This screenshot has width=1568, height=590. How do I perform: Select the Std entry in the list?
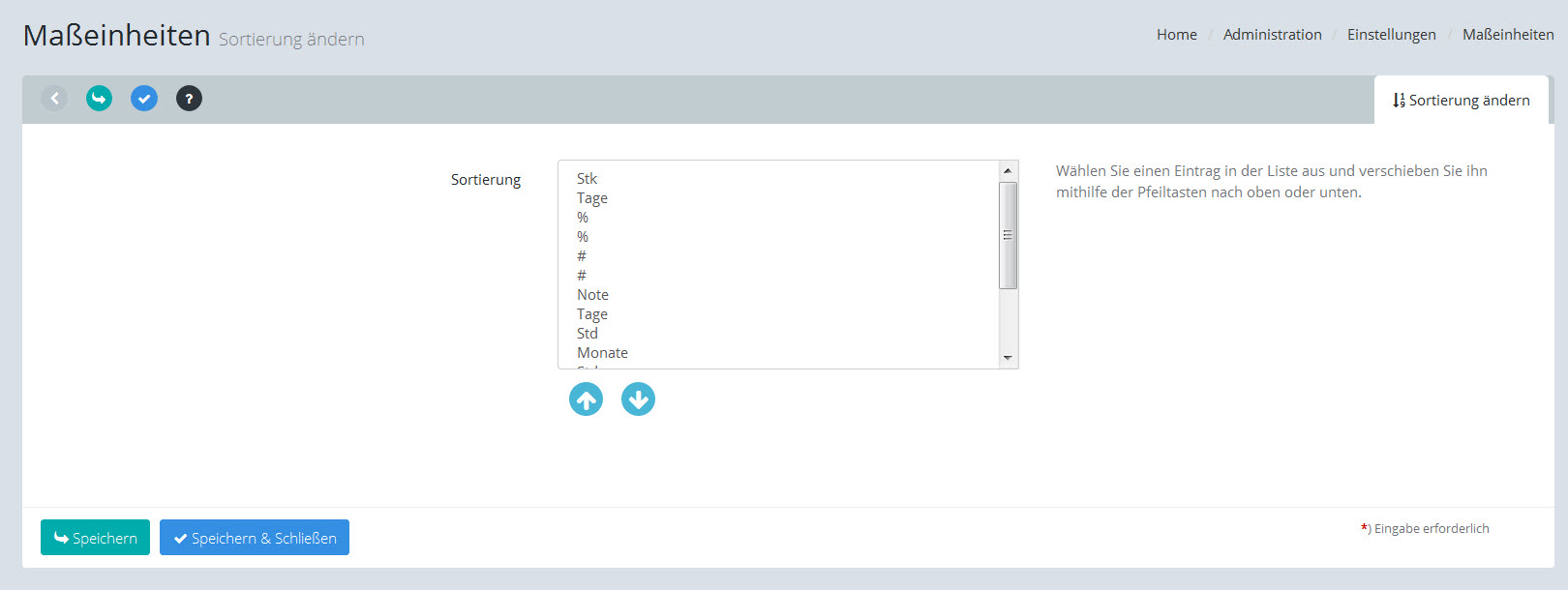click(x=588, y=334)
